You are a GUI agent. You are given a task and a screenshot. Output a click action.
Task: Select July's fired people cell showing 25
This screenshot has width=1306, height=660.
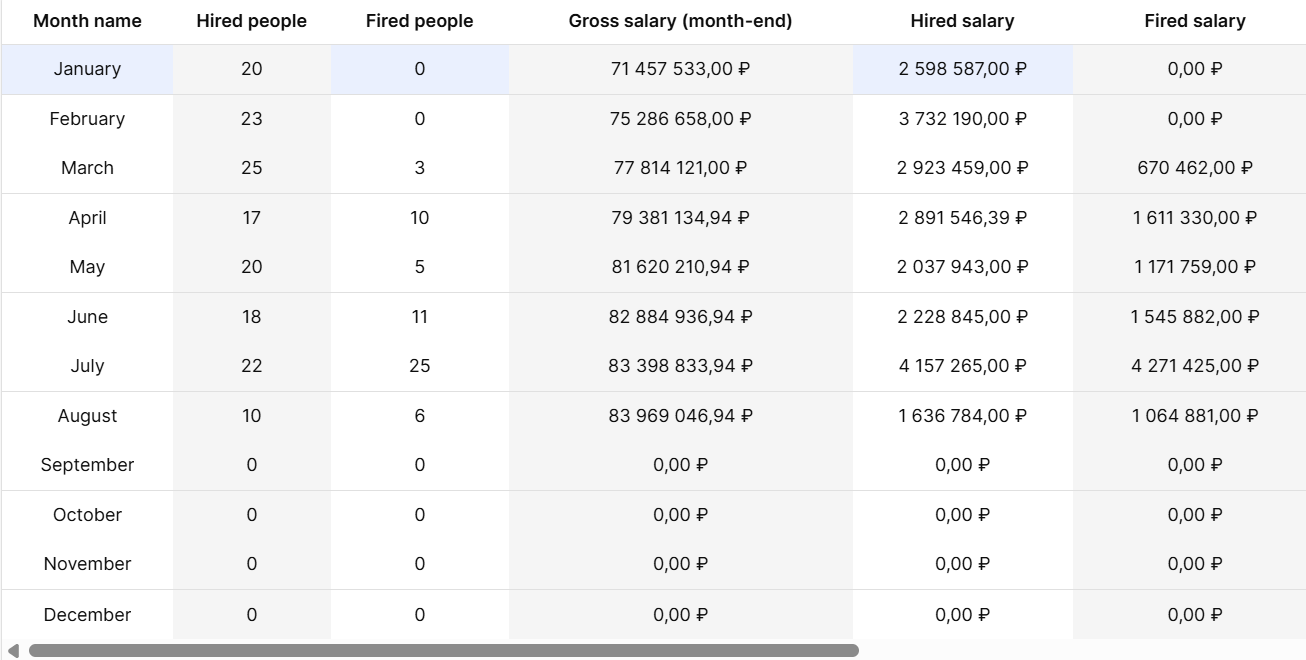click(x=419, y=366)
